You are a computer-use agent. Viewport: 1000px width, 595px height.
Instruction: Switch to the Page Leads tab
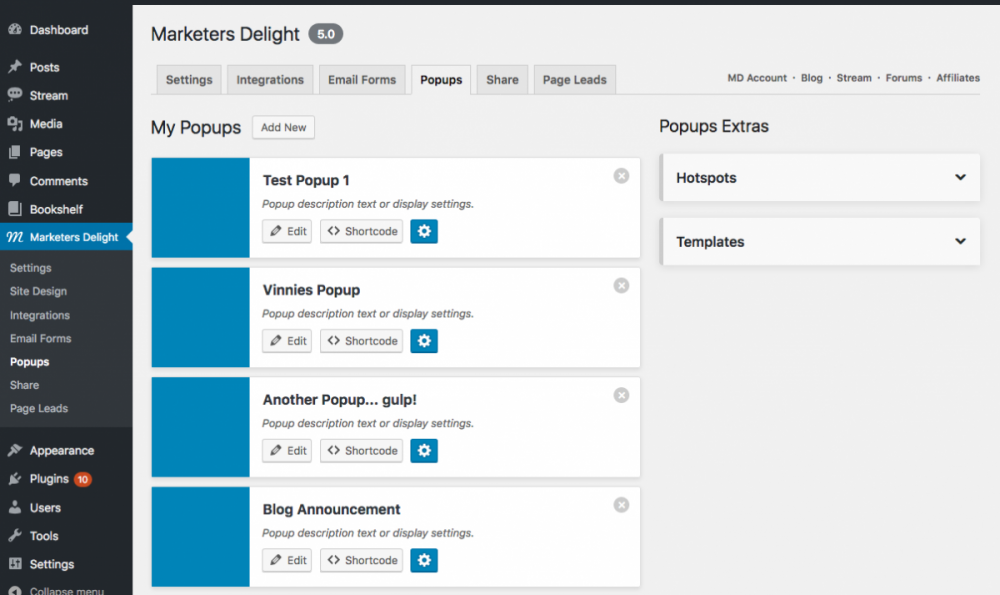[x=574, y=80]
